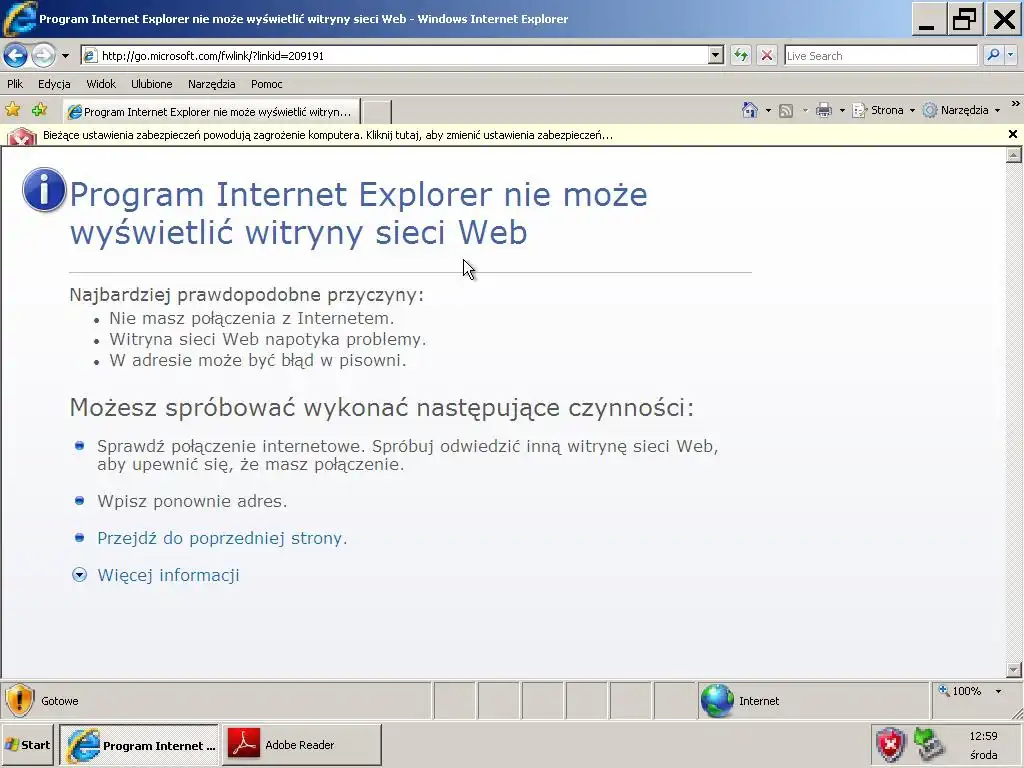The width and height of the screenshot is (1024, 768).
Task: Click the Back navigation arrow button
Action: pos(16,56)
